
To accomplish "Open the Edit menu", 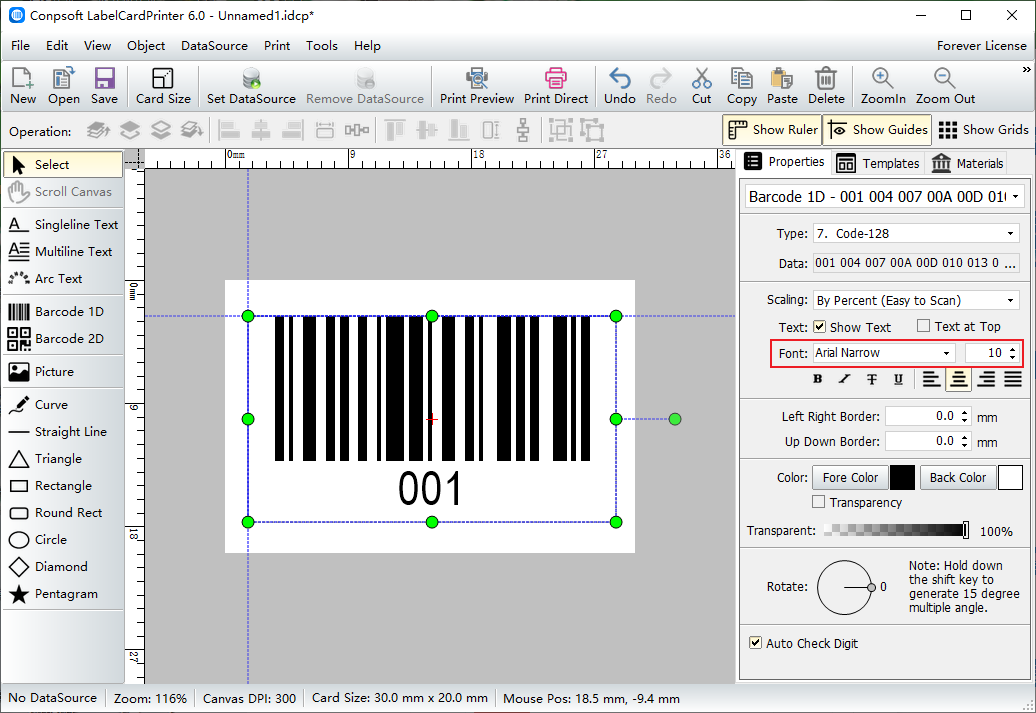I will (57, 46).
